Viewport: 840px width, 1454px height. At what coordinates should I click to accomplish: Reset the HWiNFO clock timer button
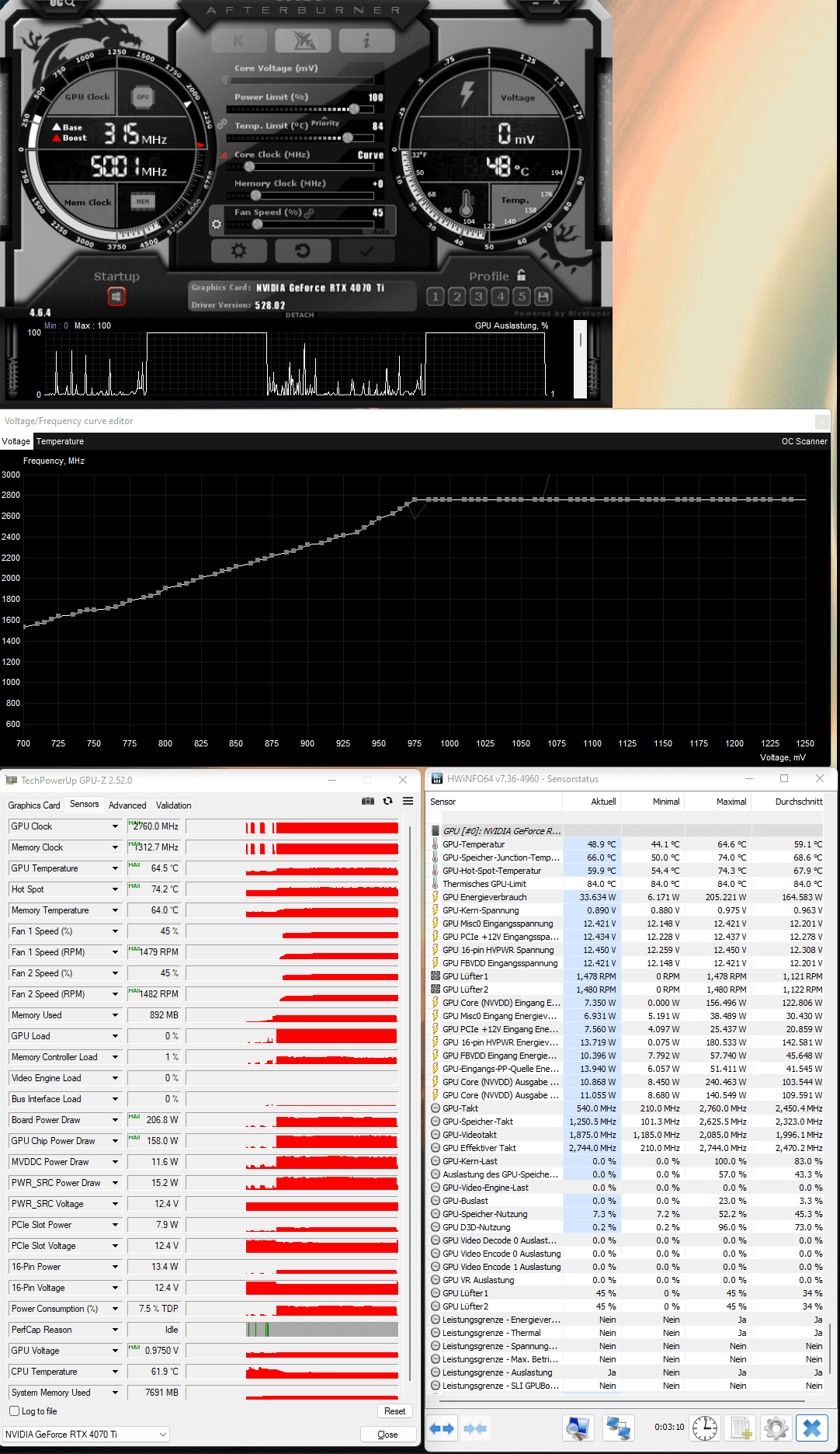click(705, 1428)
